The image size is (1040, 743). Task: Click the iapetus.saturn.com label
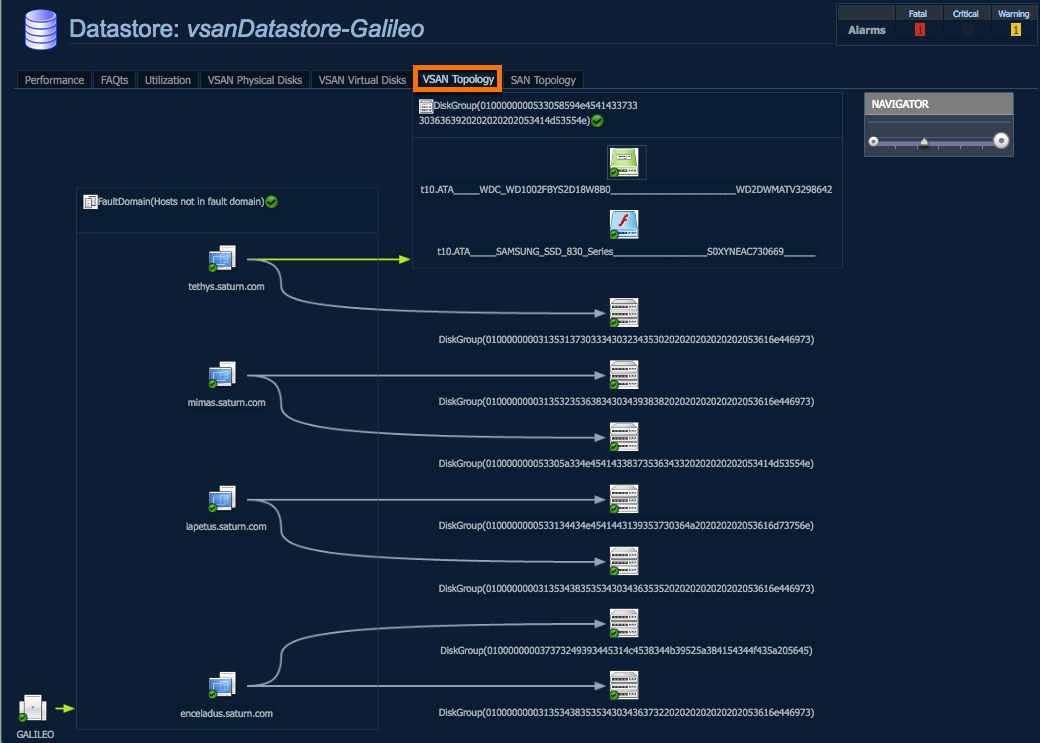[x=226, y=527]
